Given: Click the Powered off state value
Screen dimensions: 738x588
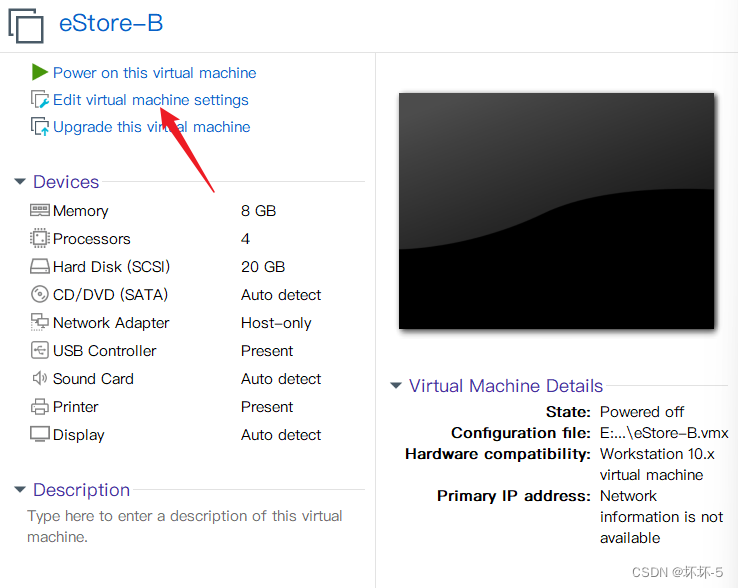Looking at the screenshot, I should coord(642,412).
